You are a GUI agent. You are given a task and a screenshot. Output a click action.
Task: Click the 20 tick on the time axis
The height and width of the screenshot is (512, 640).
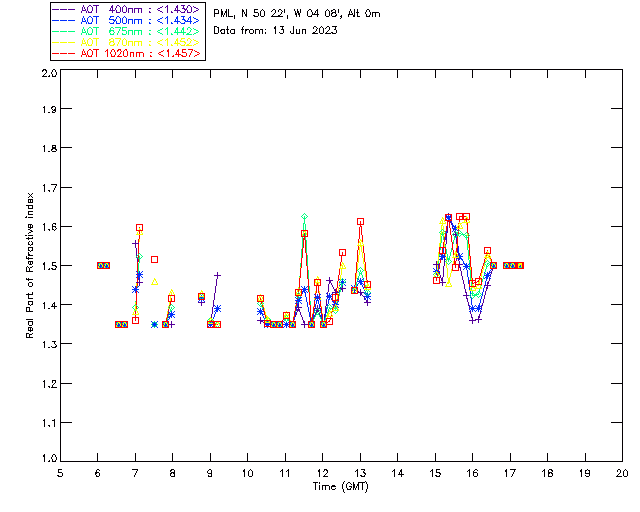click(x=622, y=473)
